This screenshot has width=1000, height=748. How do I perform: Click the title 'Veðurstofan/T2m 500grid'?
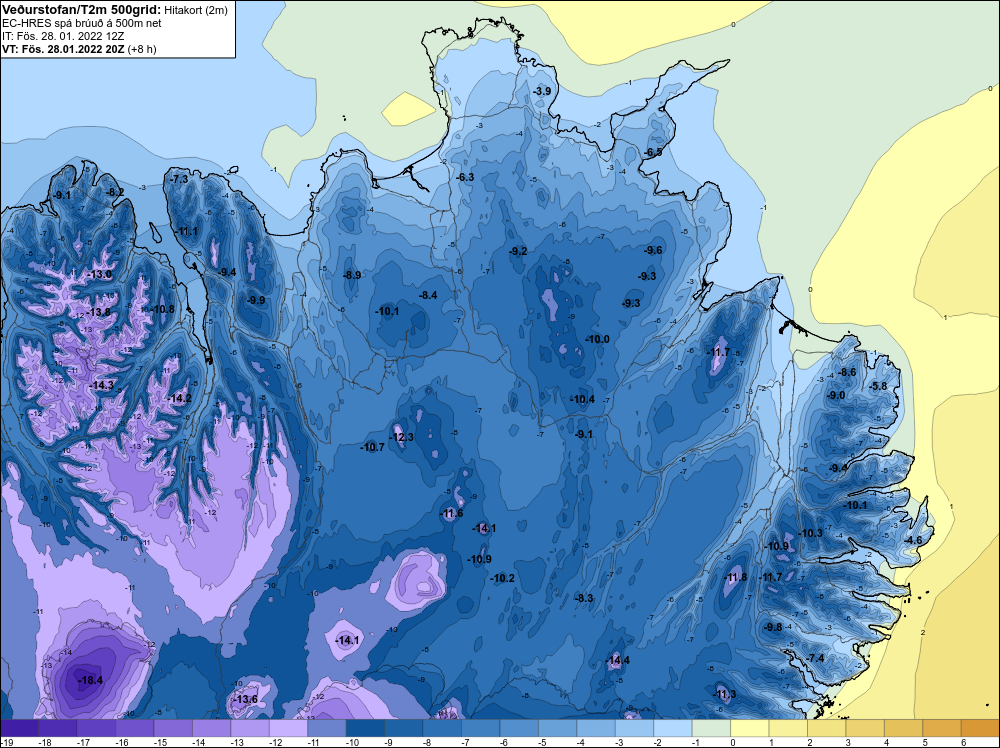pos(82,9)
